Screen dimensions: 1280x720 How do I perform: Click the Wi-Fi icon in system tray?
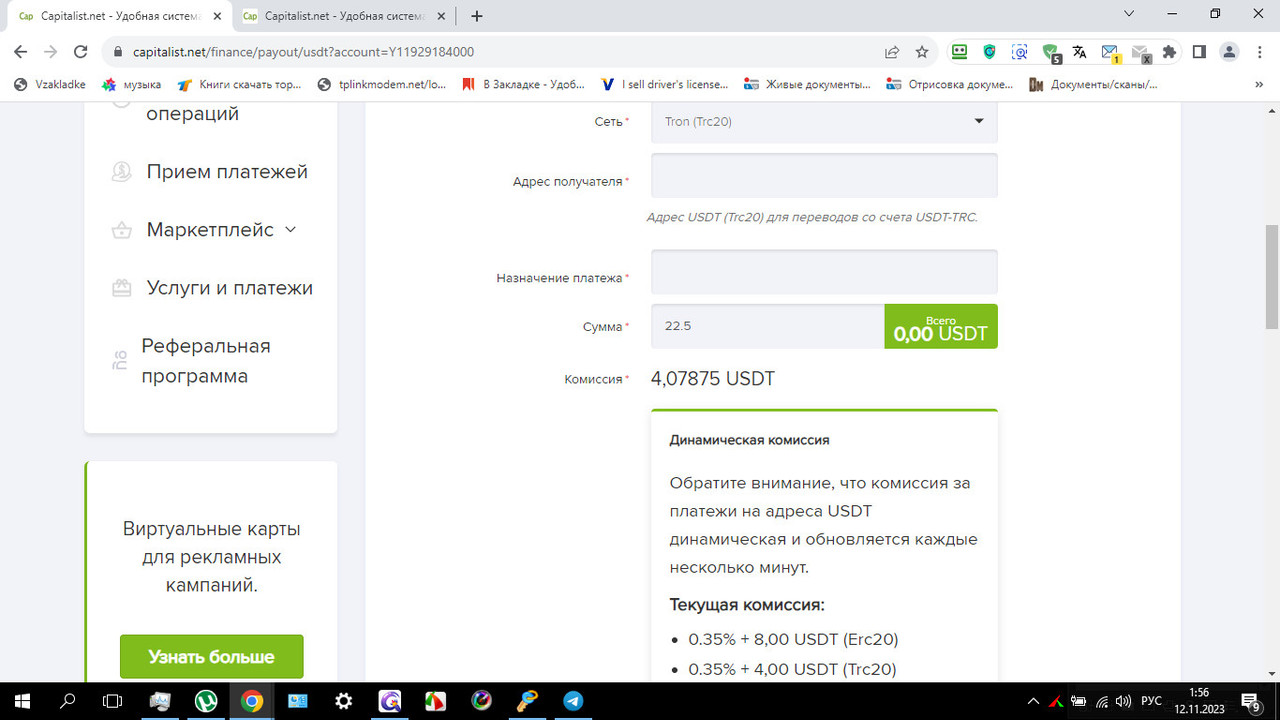pos(1102,701)
